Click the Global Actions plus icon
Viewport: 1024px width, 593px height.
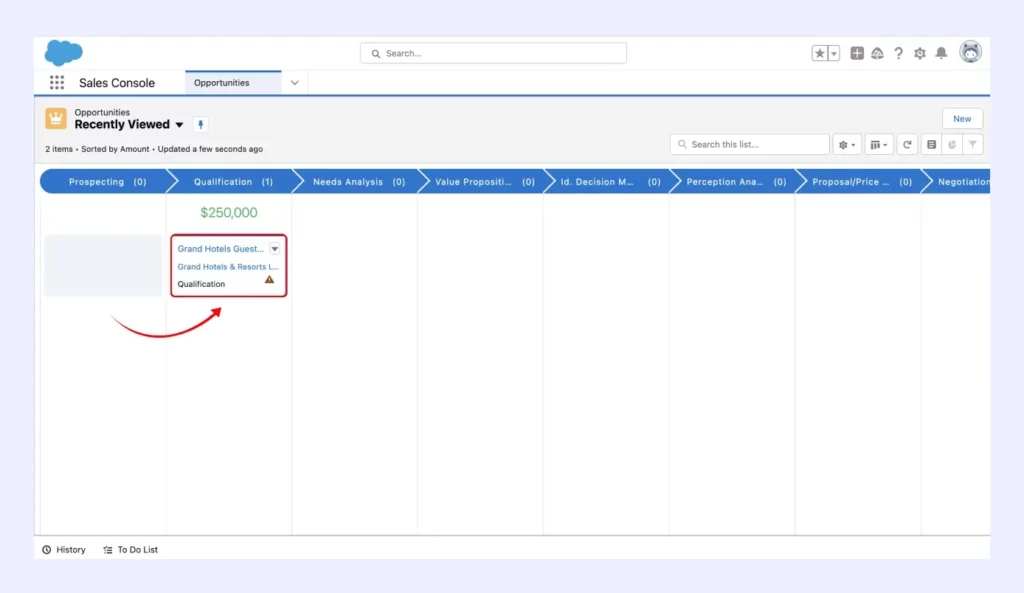coord(857,54)
